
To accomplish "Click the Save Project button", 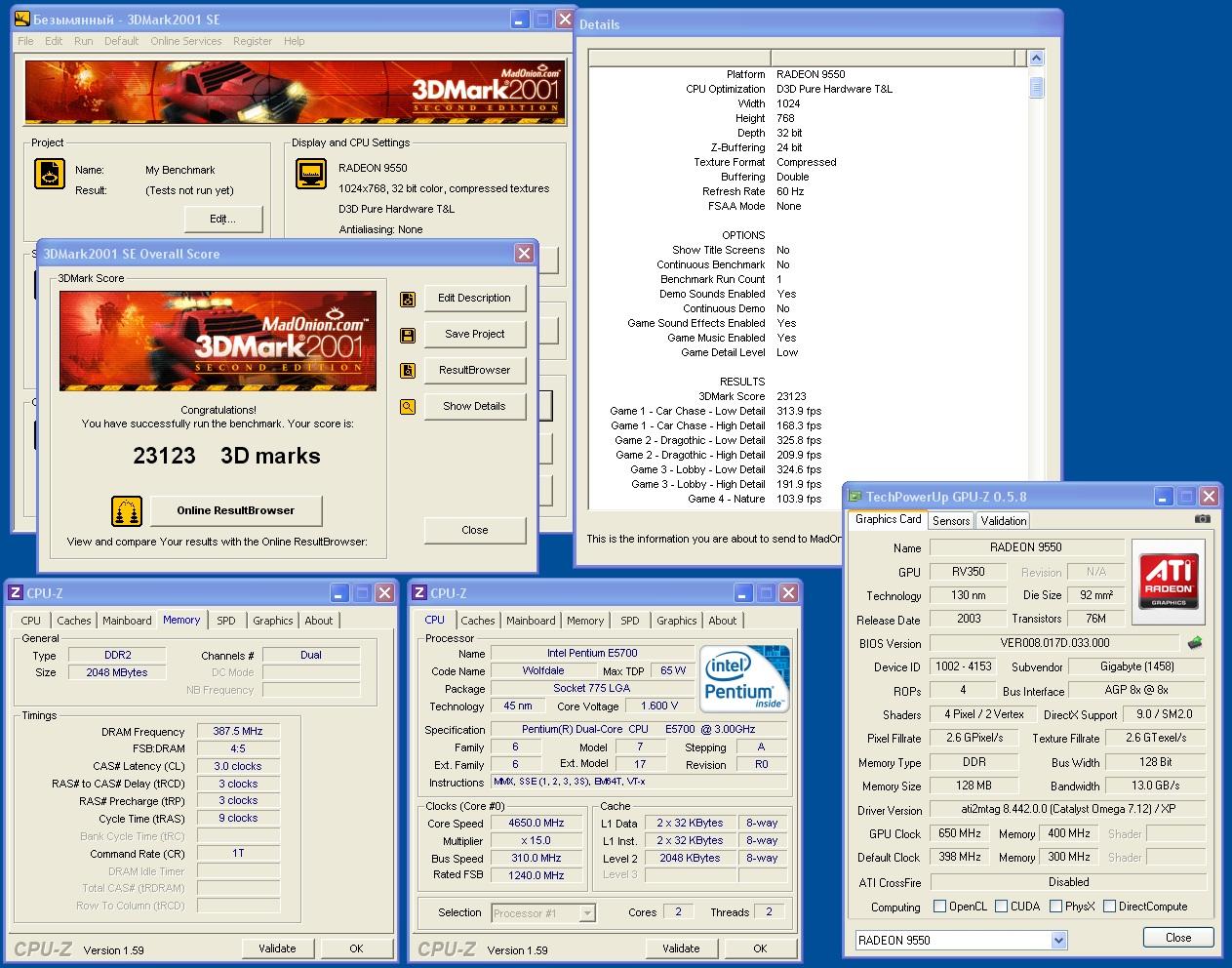I will (x=475, y=335).
